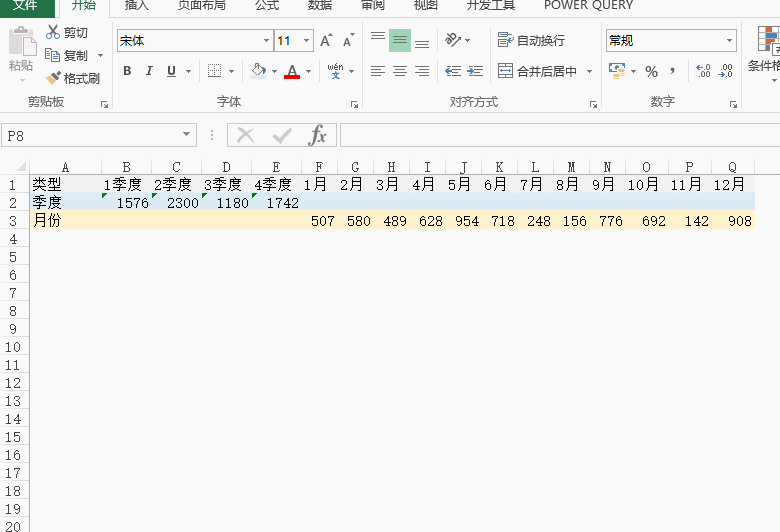Open font size dropdown 11
780x532 pixels.
click(x=306, y=40)
